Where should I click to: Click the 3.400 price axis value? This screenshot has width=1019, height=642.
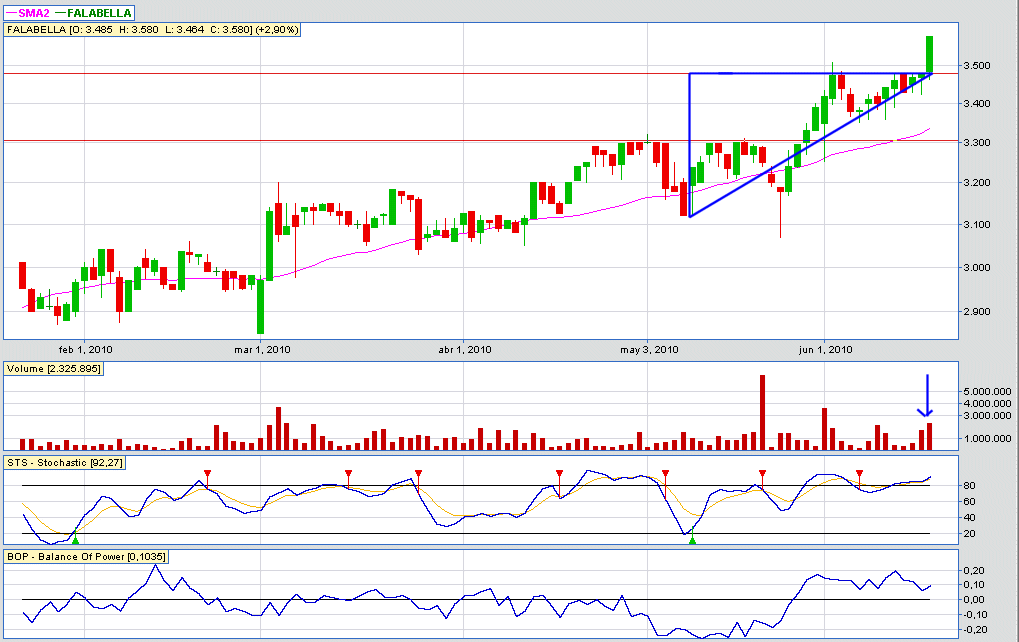(977, 104)
